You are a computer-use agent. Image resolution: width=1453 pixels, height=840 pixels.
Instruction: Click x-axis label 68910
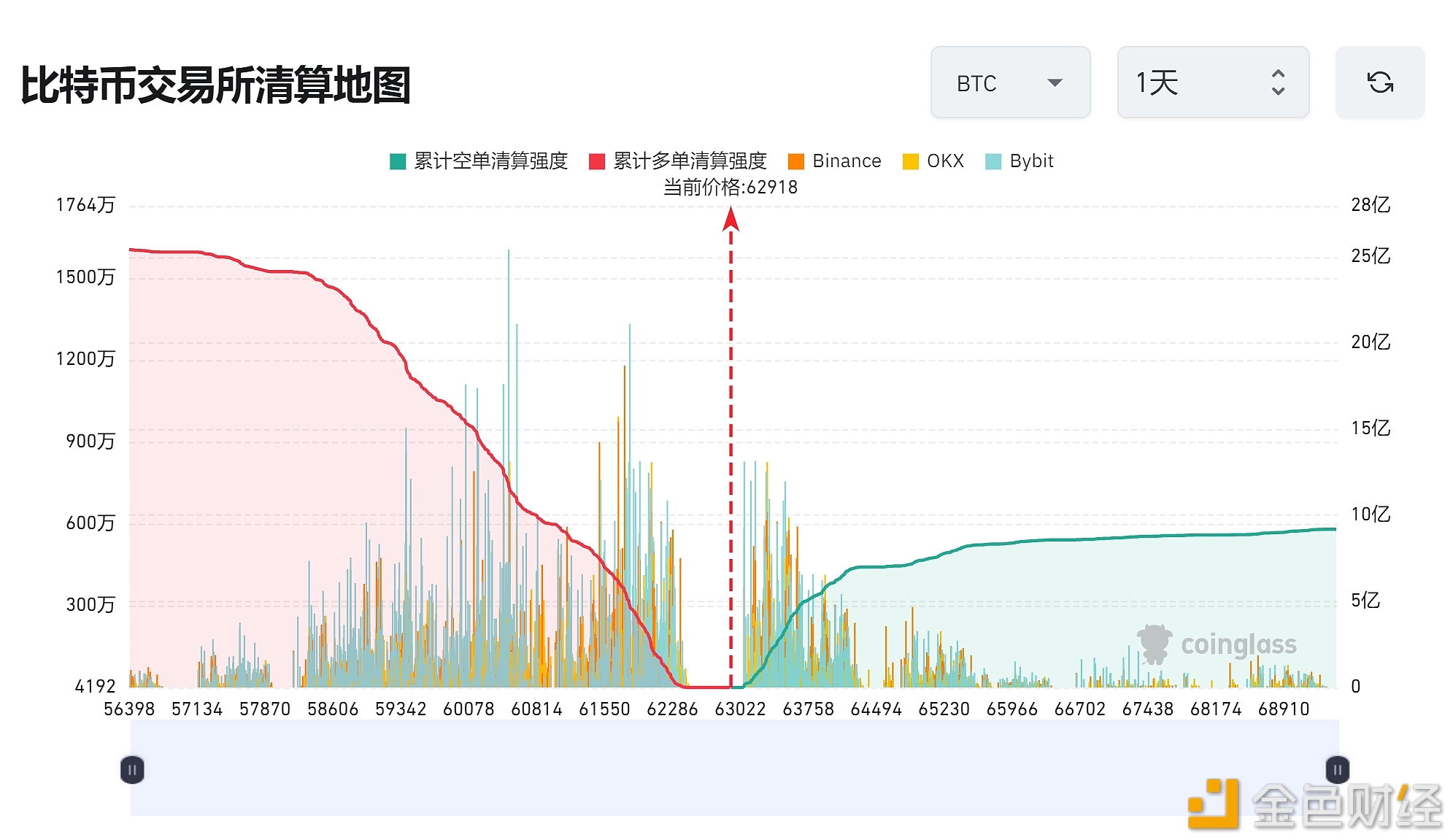point(1283,709)
